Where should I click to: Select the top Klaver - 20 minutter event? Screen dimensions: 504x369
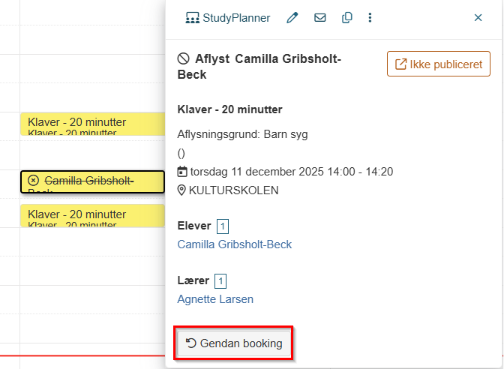coord(93,124)
